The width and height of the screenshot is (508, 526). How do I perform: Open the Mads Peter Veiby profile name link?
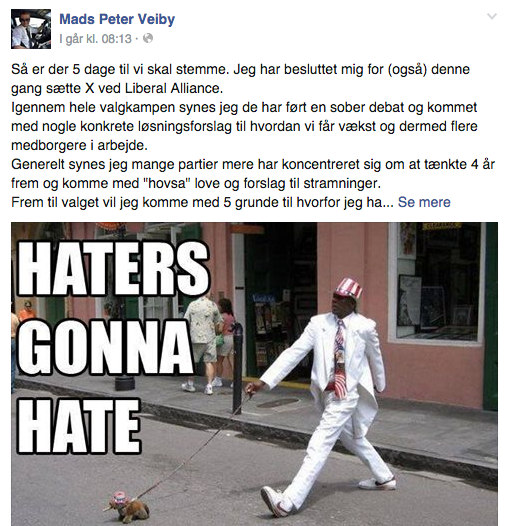(117, 19)
